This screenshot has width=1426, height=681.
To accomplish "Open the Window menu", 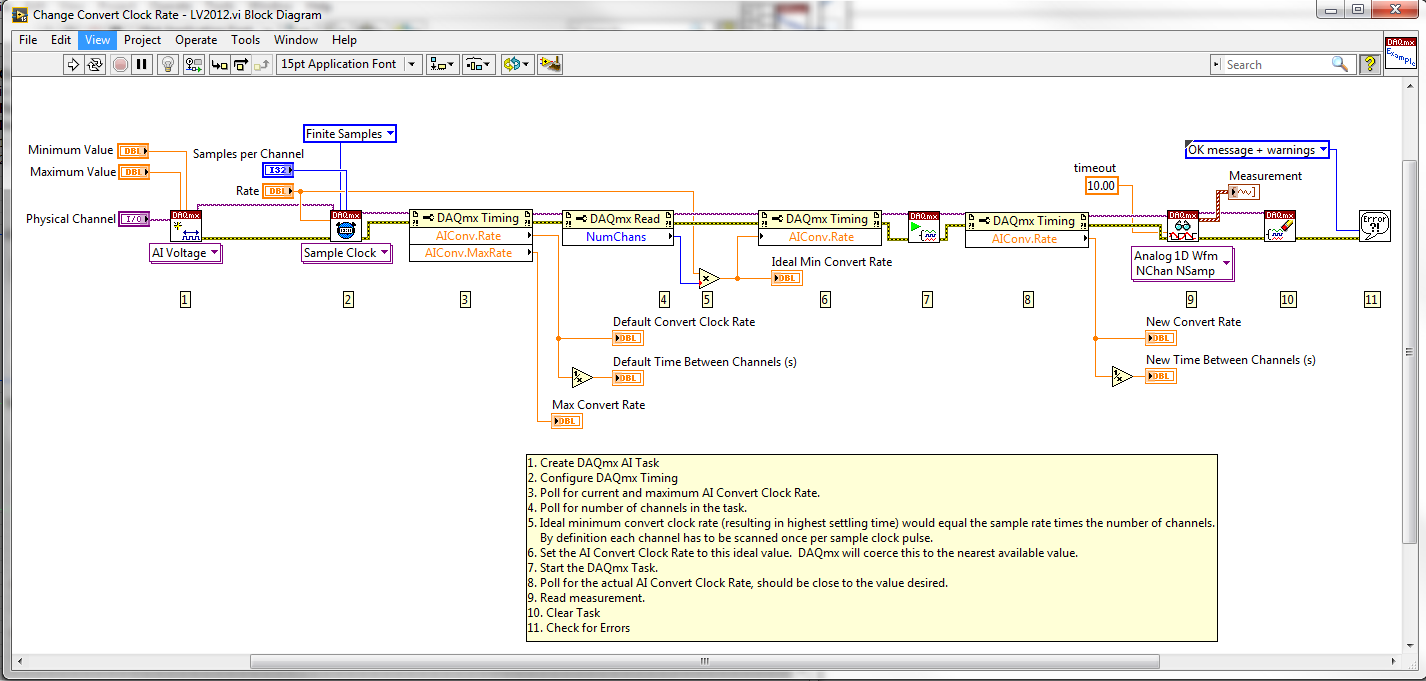I will (296, 40).
